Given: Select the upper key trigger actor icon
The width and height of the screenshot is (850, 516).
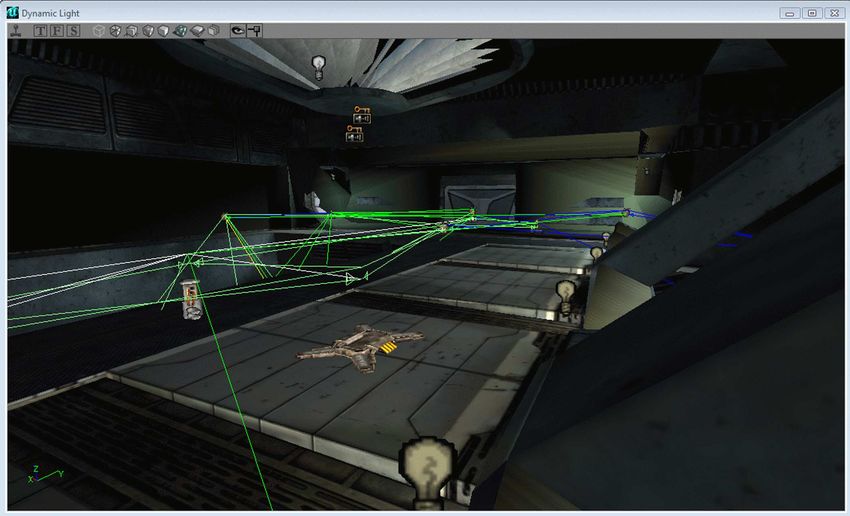Looking at the screenshot, I should [x=362, y=115].
